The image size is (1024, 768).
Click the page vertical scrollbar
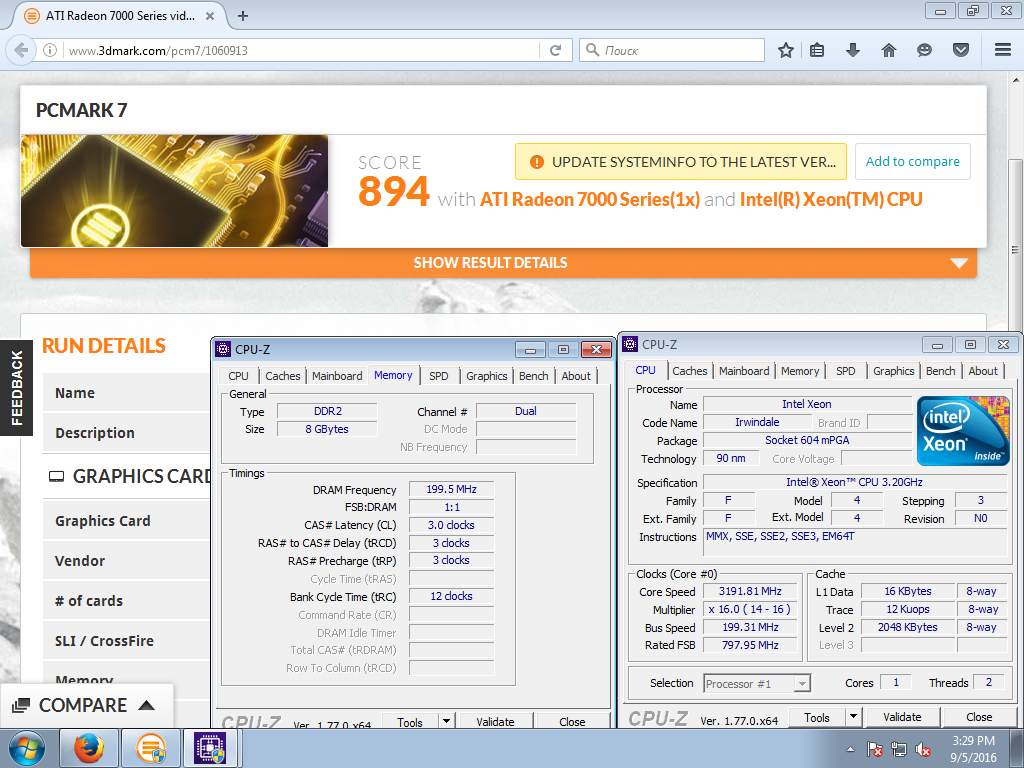(1015, 249)
